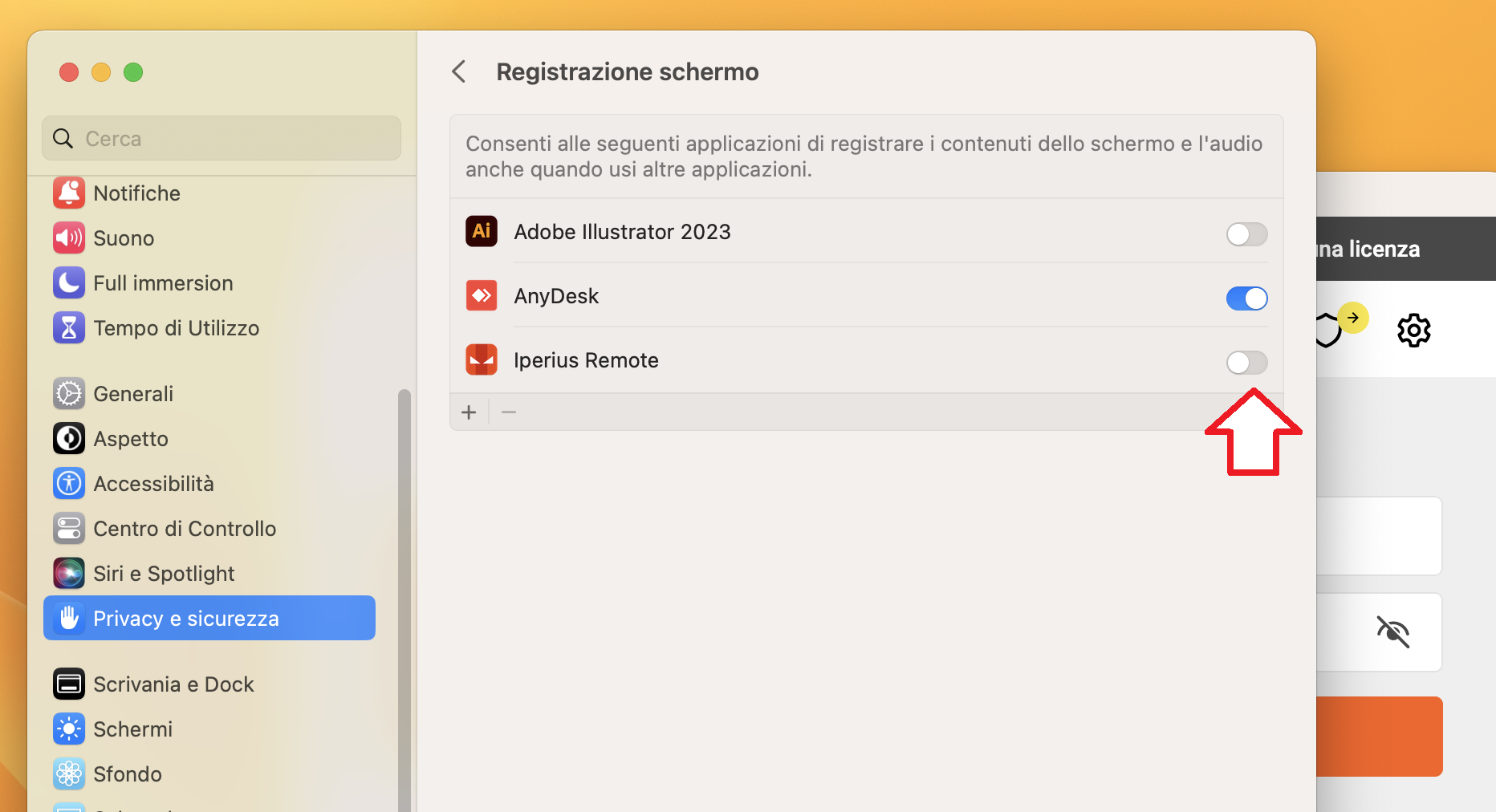Open Suono settings in sidebar
Image resolution: width=1496 pixels, height=812 pixels.
pyautogui.click(x=209, y=238)
